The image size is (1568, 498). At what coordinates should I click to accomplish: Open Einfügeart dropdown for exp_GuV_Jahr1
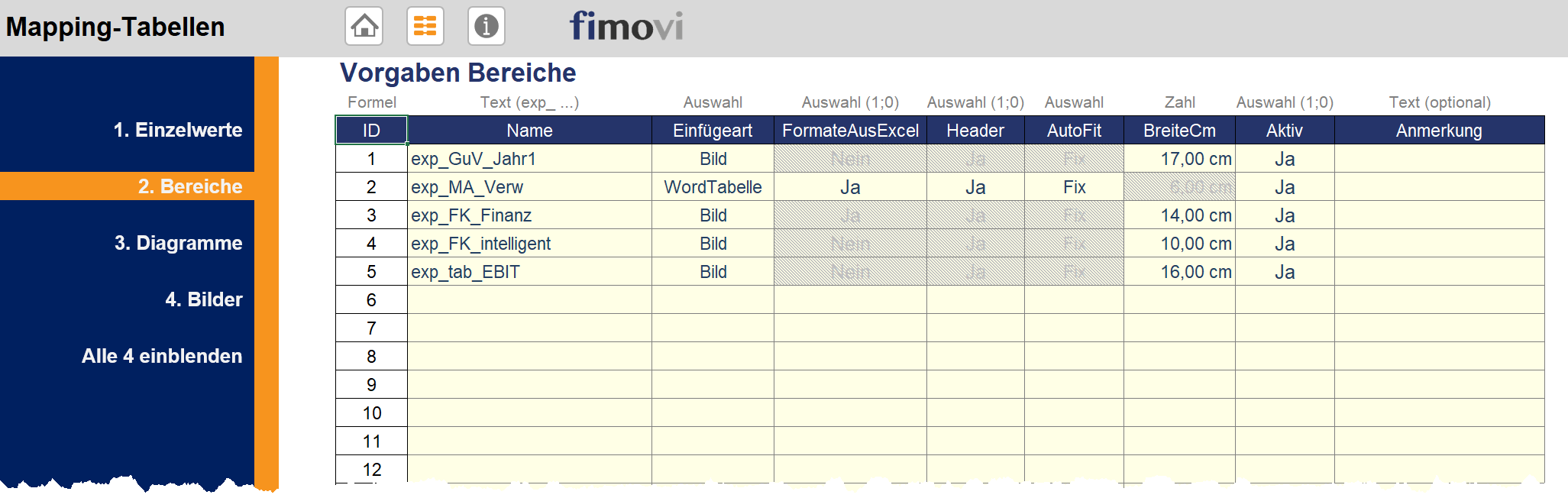[x=713, y=159]
